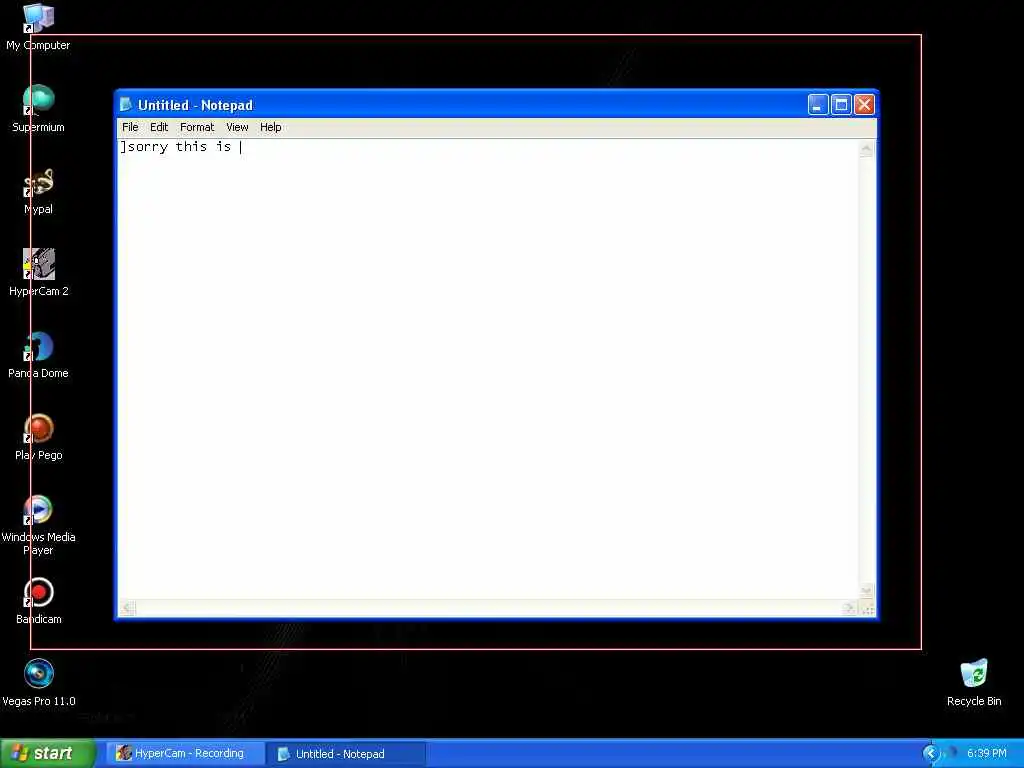Image resolution: width=1024 pixels, height=768 pixels.
Task: Click the horizontal scrollbar right arrow
Action: [849, 608]
